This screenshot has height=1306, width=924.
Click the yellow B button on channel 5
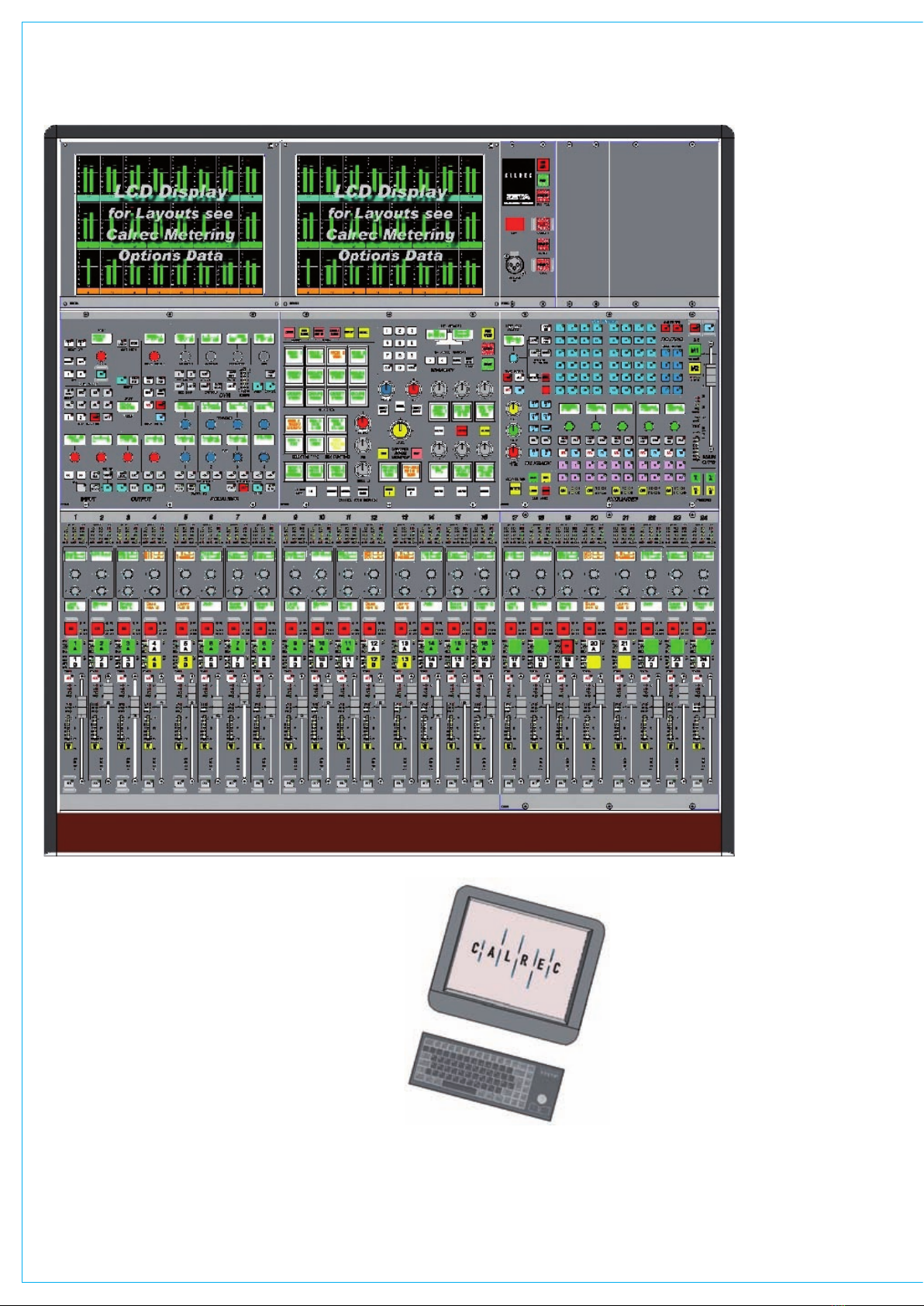184,662
